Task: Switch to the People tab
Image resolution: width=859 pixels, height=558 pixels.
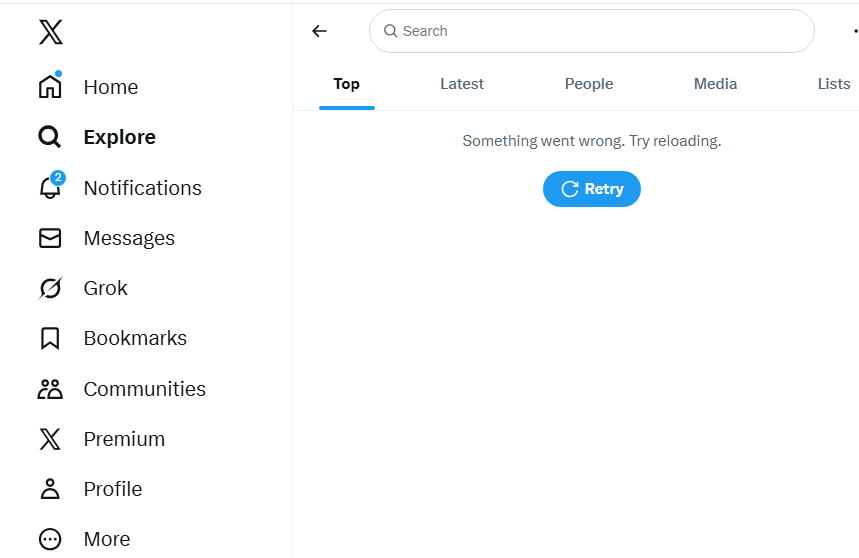Action: click(x=589, y=84)
